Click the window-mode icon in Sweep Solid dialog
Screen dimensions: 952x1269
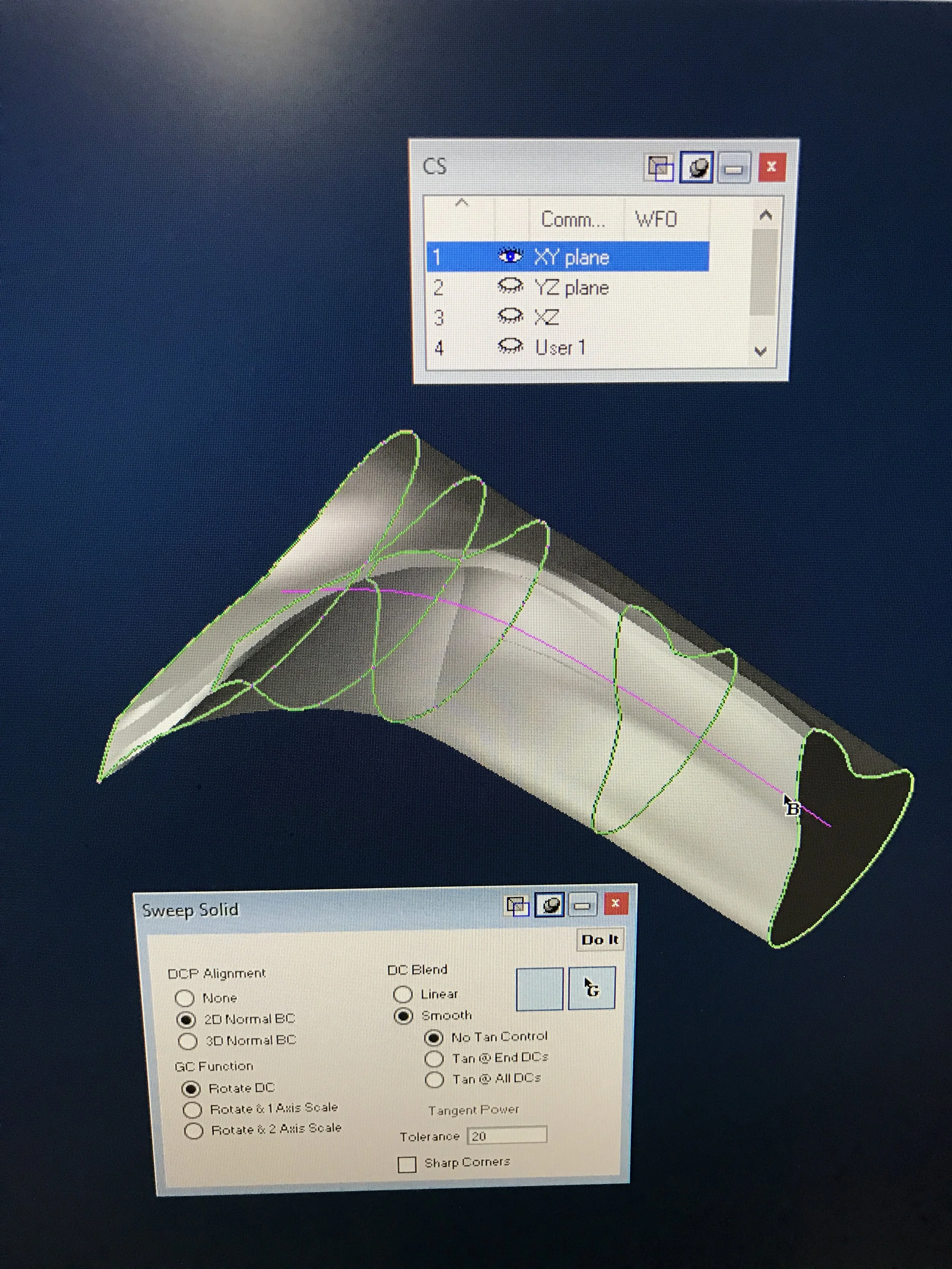tap(517, 905)
